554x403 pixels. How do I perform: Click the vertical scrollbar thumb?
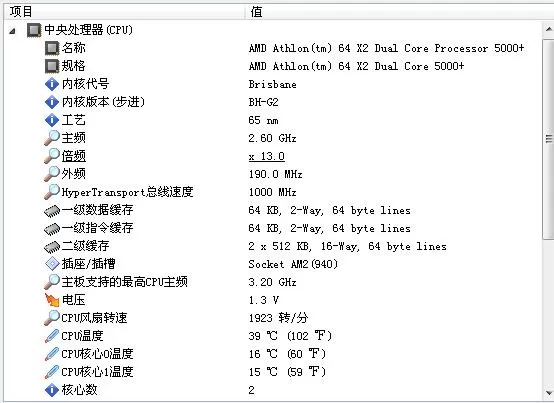tap(549, 139)
